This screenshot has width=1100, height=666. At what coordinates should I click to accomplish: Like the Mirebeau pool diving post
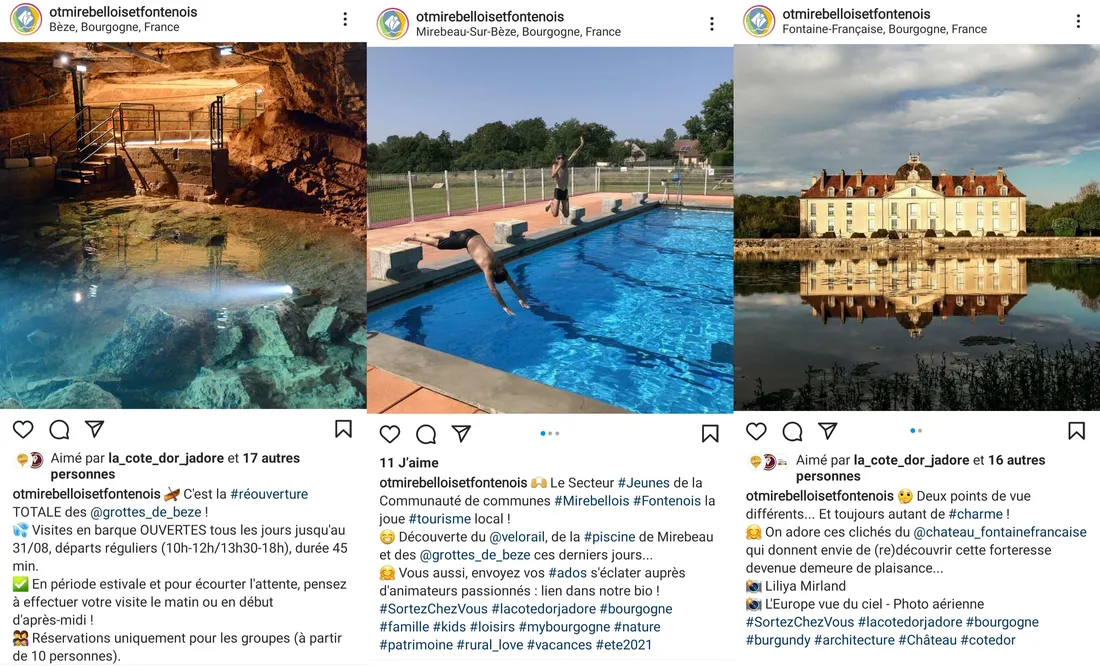click(390, 434)
